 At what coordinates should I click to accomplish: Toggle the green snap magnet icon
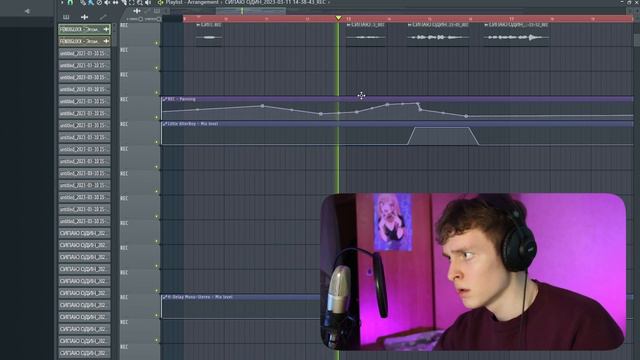[70, 2]
